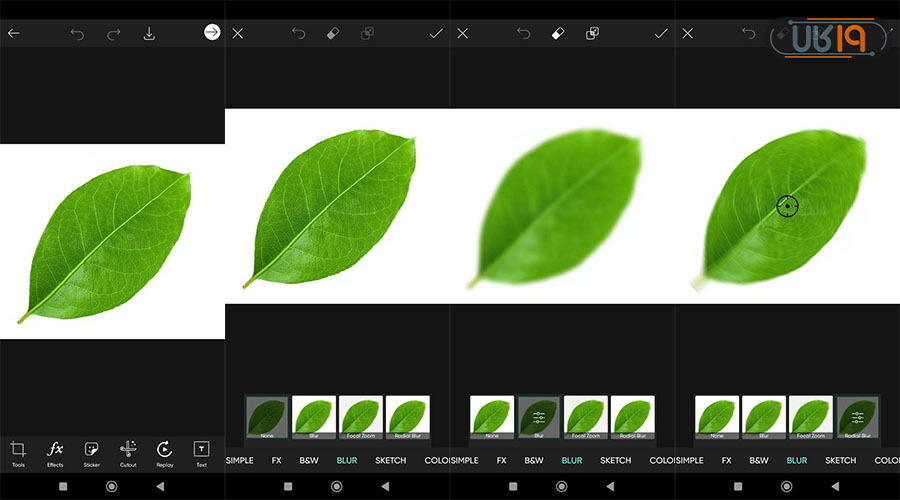Tap the Replay tool icon
Screen dimensions: 900x500
(165, 452)
